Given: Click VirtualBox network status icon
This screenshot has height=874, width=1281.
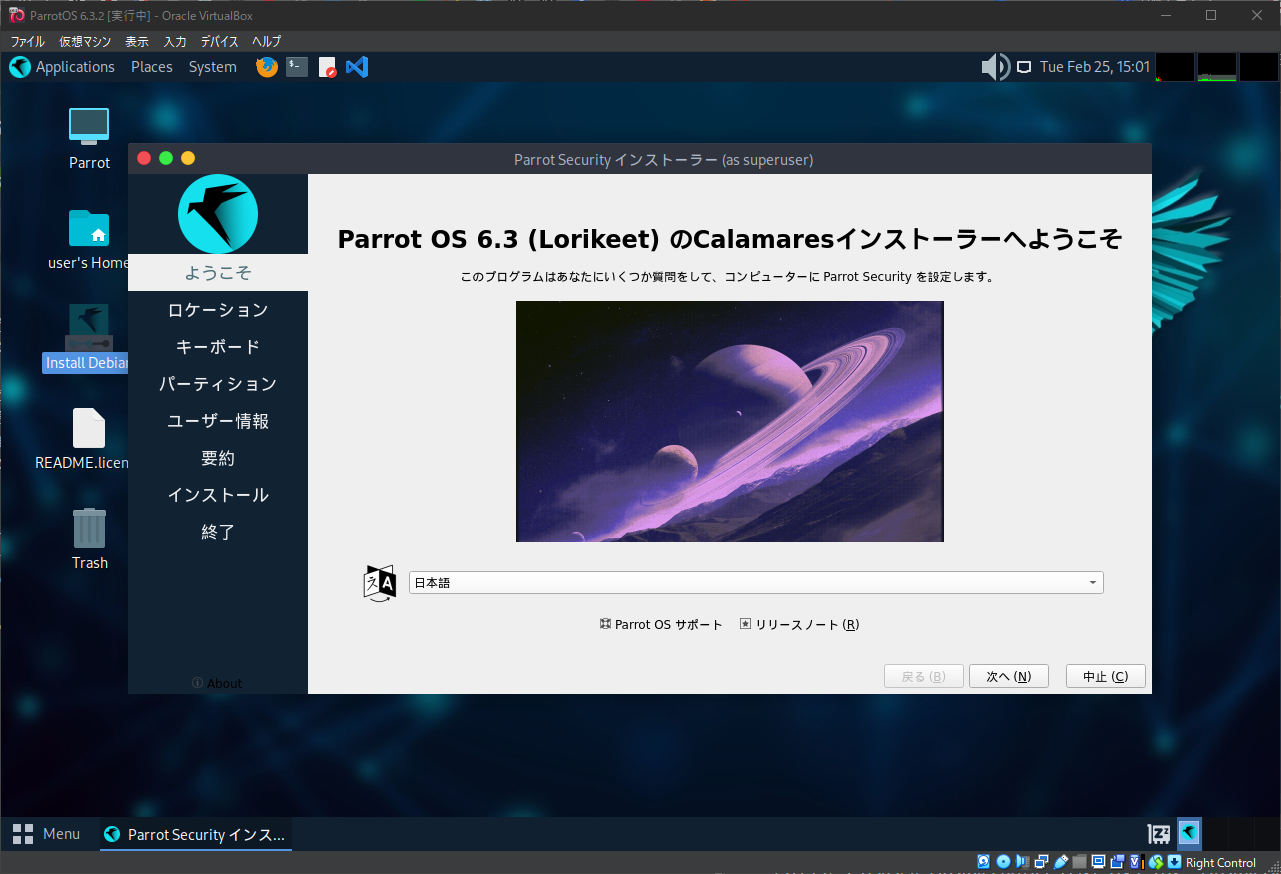Looking at the screenshot, I should coord(1041,862).
